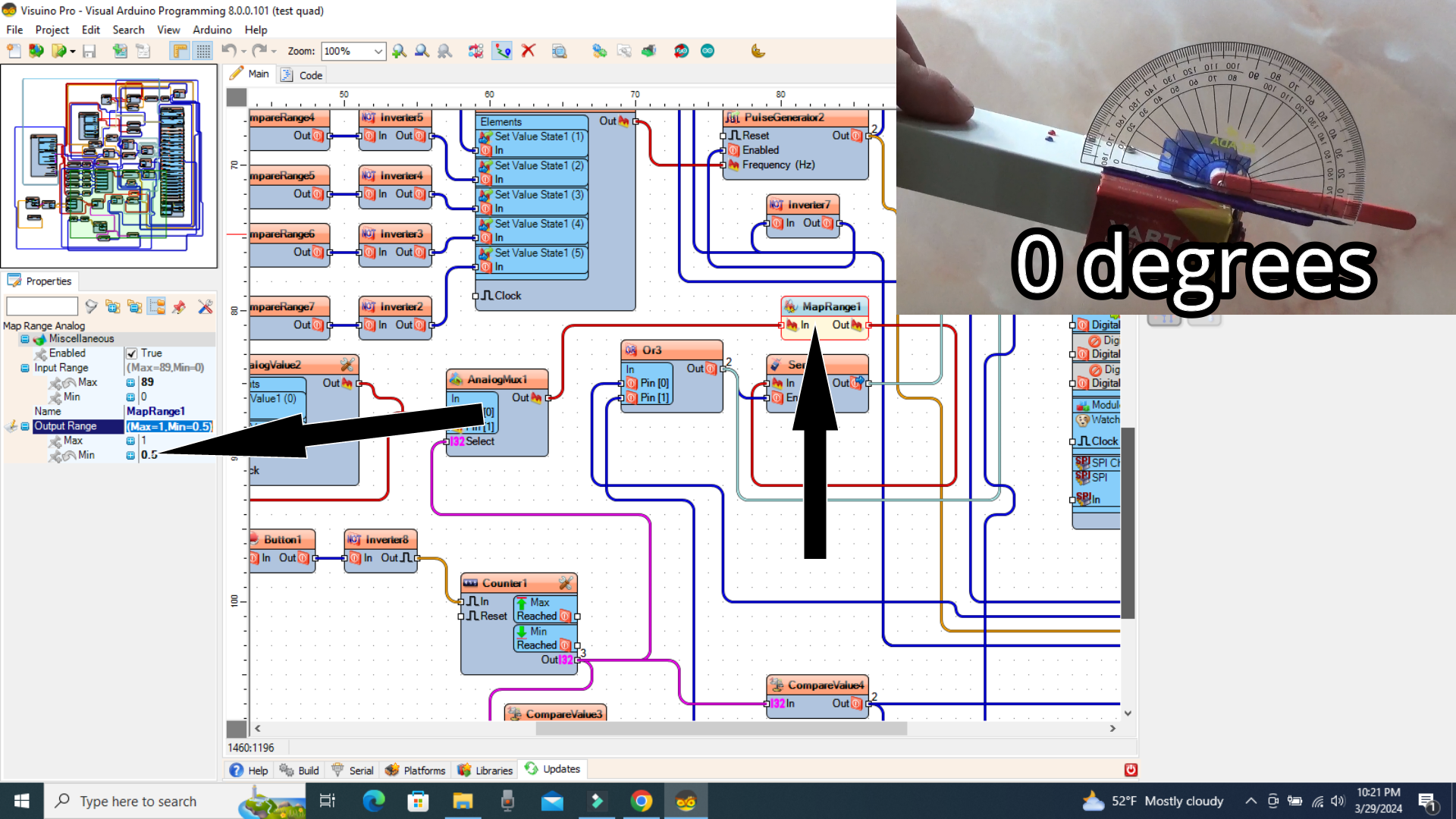Click the crossed tools icon in Properties

(206, 306)
